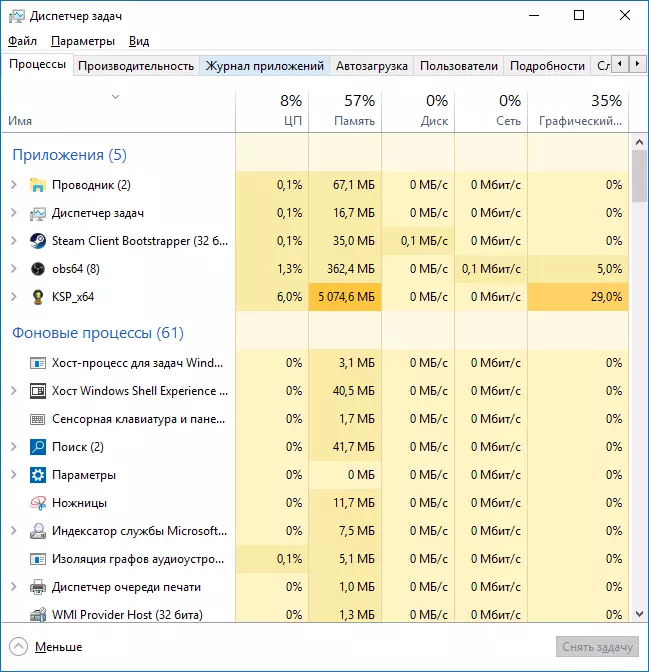
Task: Click the Steam Client Bootstrapper icon
Action: point(38,241)
